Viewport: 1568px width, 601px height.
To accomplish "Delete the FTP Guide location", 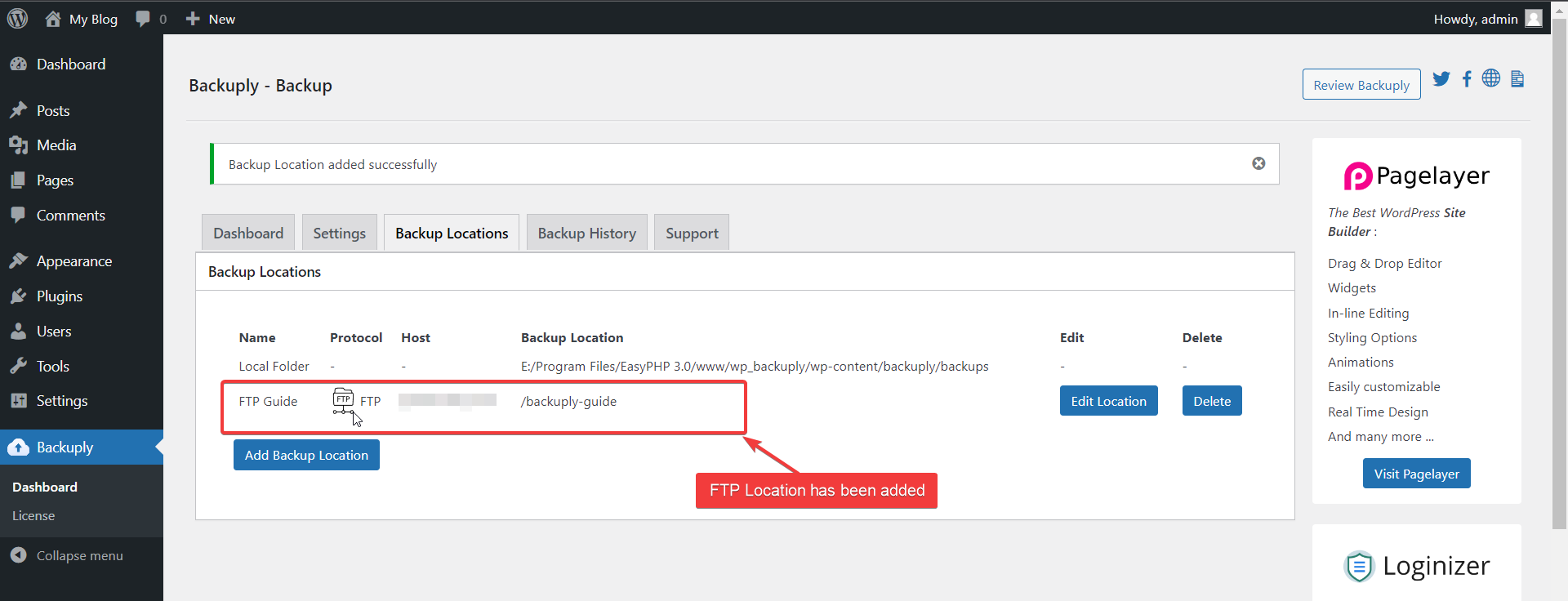I will [1212, 401].
